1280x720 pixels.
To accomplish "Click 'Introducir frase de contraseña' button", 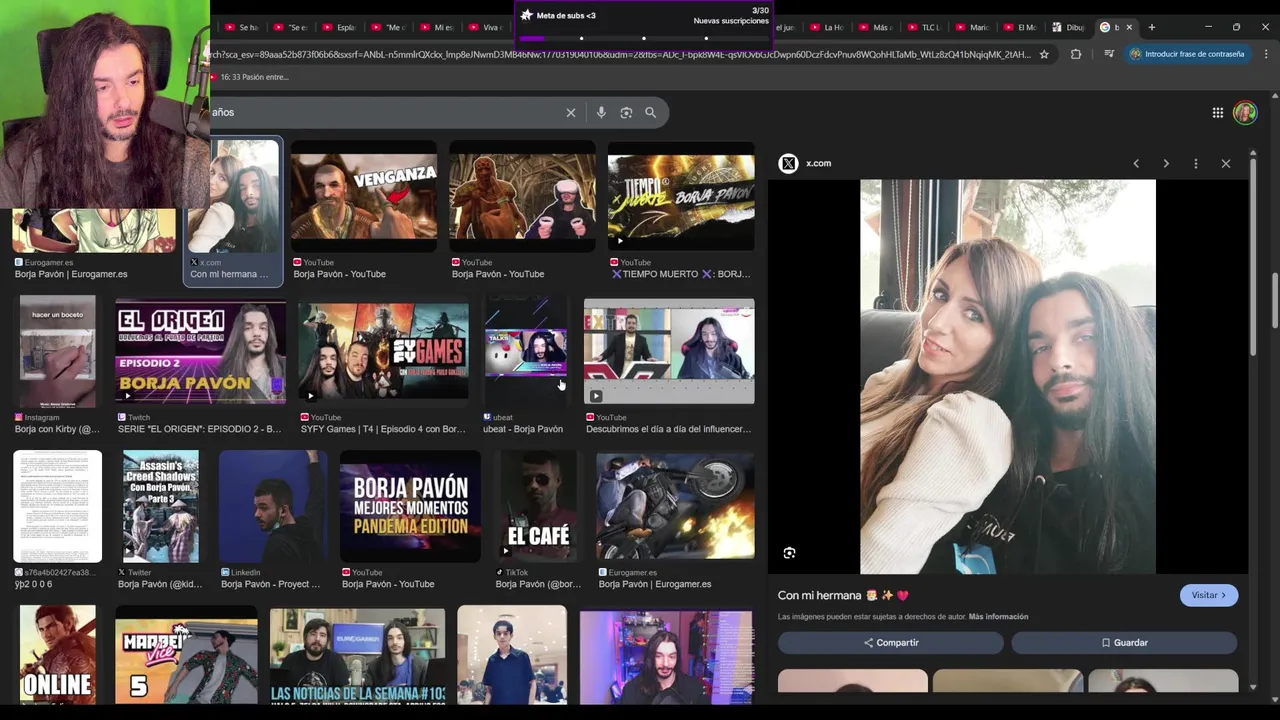I will point(1187,54).
